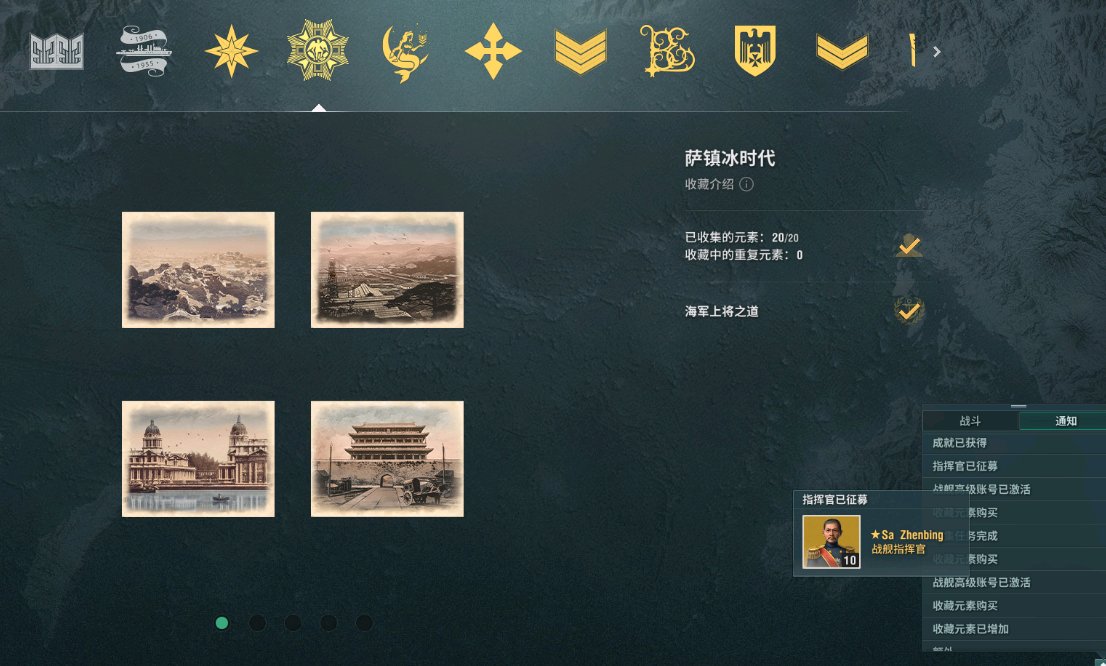This screenshot has height=666, width=1106.
Task: Open the eight-pointed gold star collection
Action: click(x=231, y=51)
